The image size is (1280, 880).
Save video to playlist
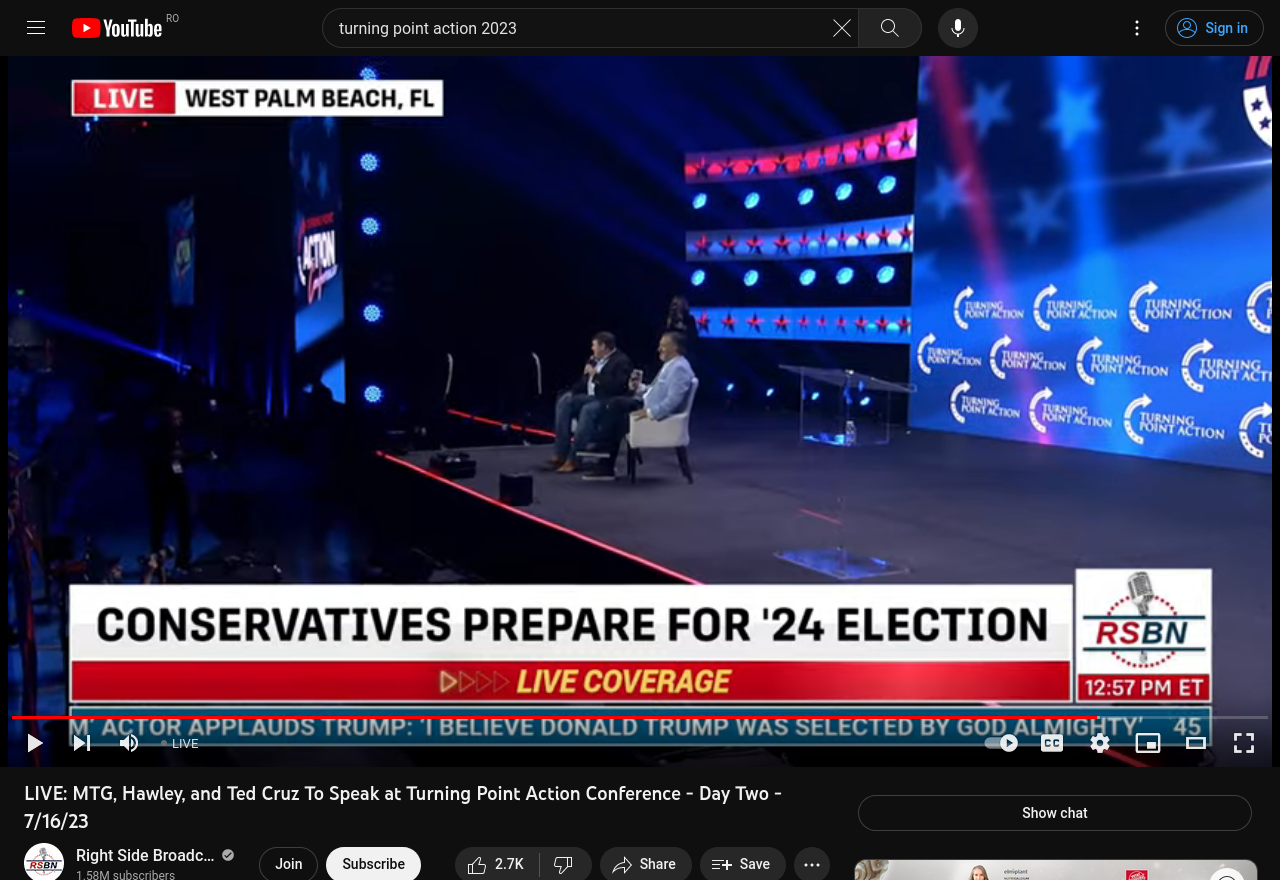(x=742, y=864)
